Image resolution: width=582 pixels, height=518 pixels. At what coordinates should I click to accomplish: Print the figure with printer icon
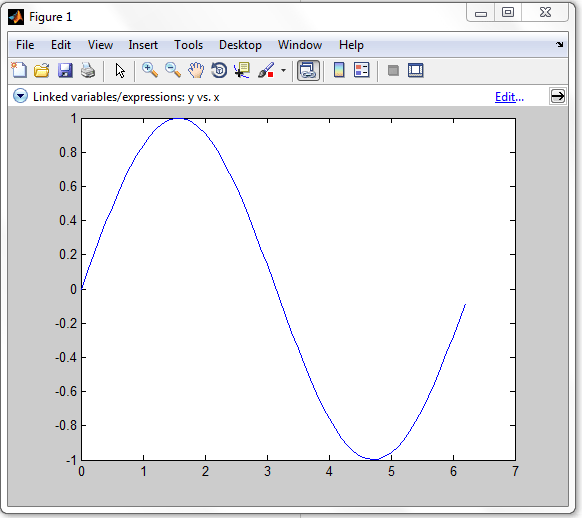tap(88, 70)
